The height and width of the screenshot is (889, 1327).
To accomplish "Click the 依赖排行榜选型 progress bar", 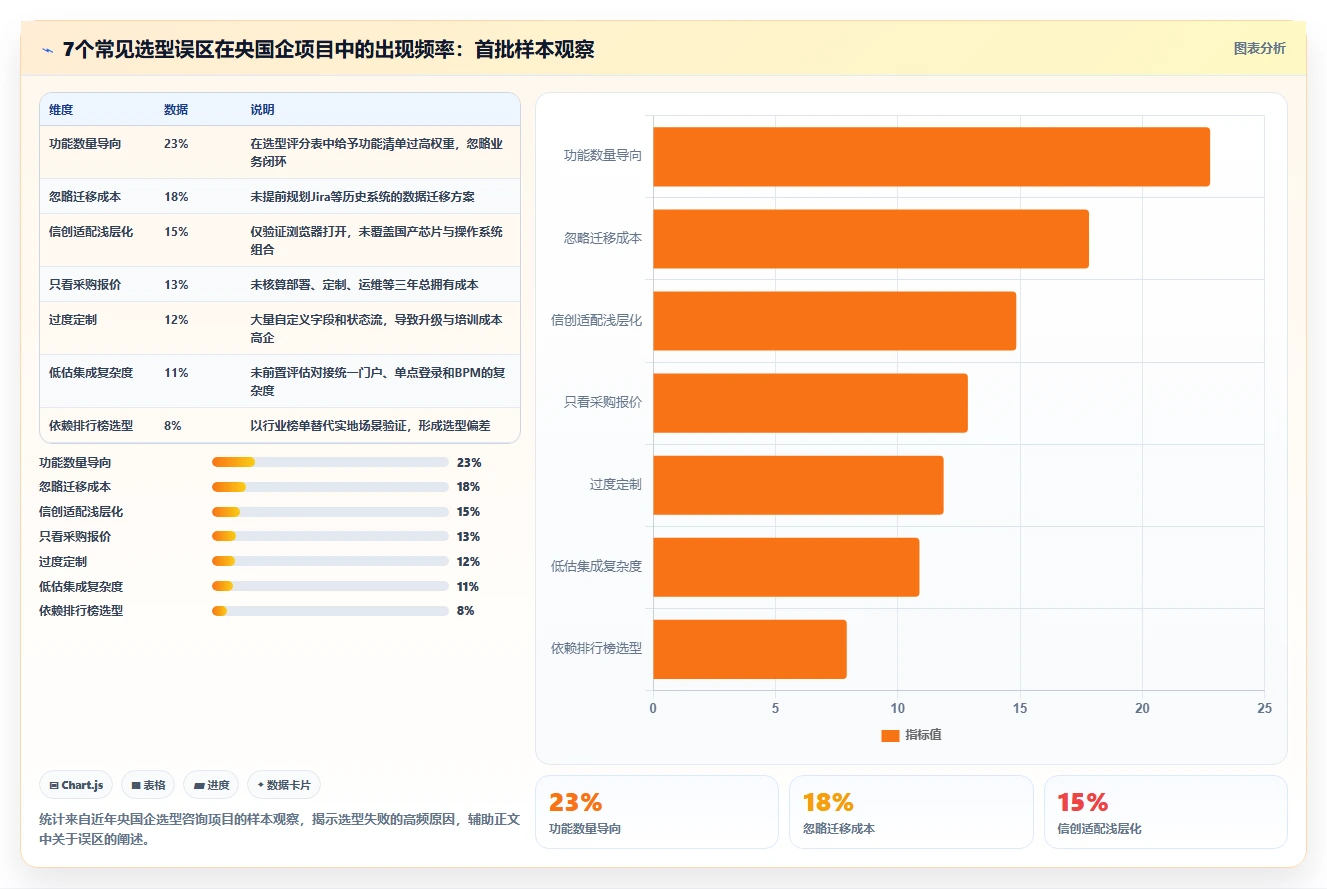I will click(x=330, y=611).
